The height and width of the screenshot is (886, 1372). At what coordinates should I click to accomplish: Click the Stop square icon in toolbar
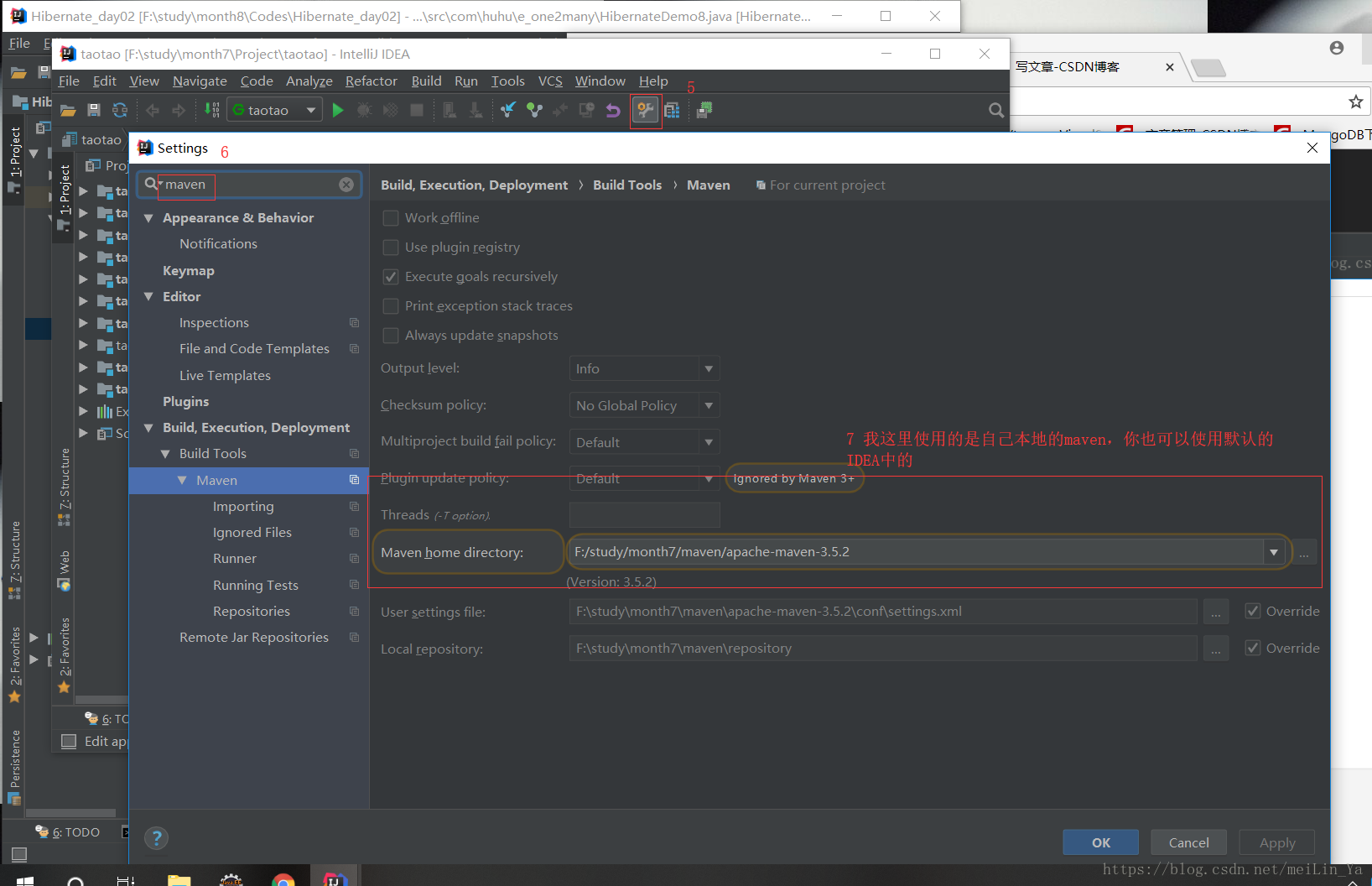click(417, 110)
